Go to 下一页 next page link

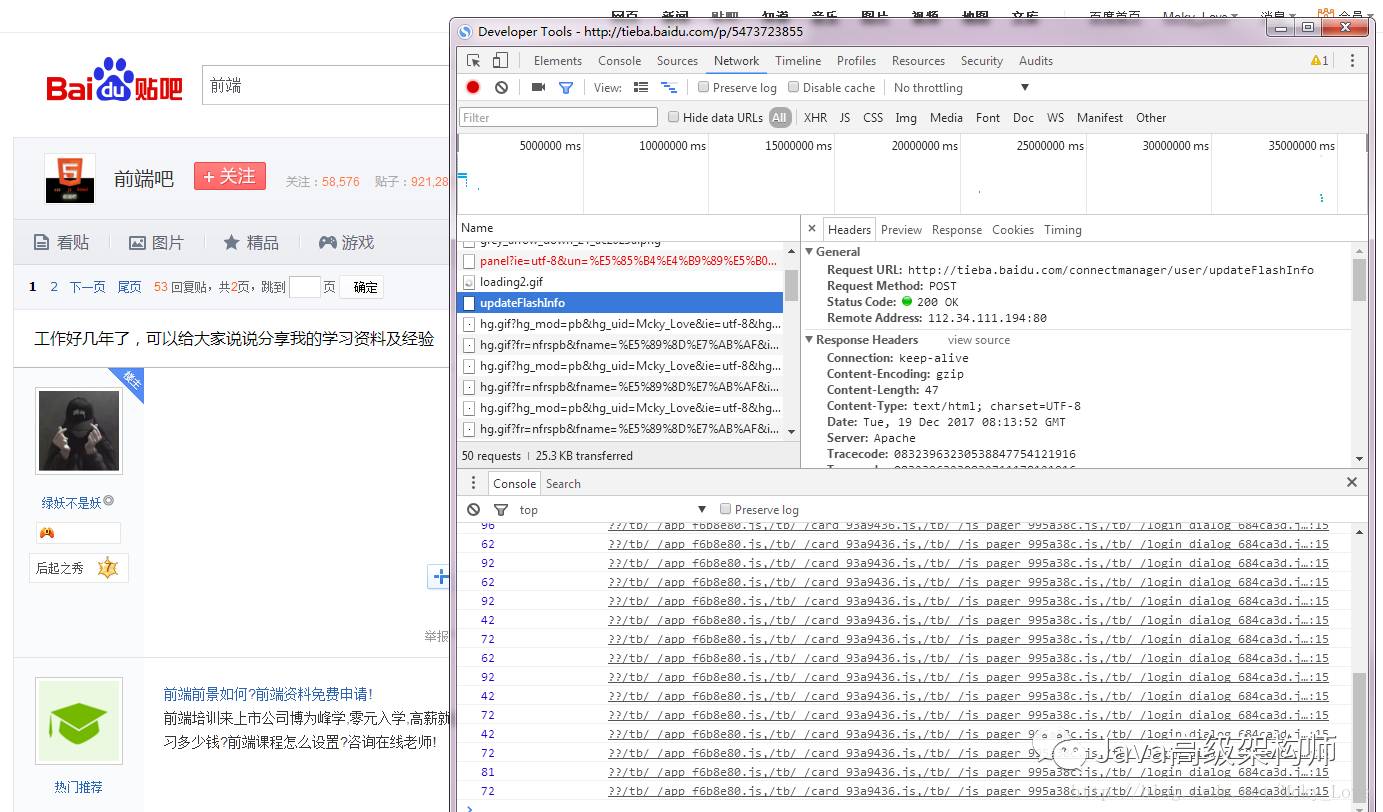click(87, 287)
